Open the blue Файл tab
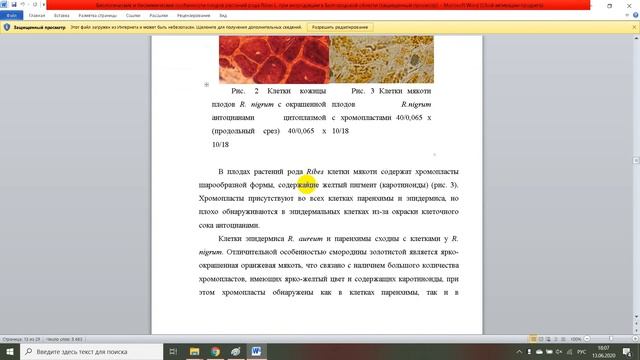 point(11,16)
